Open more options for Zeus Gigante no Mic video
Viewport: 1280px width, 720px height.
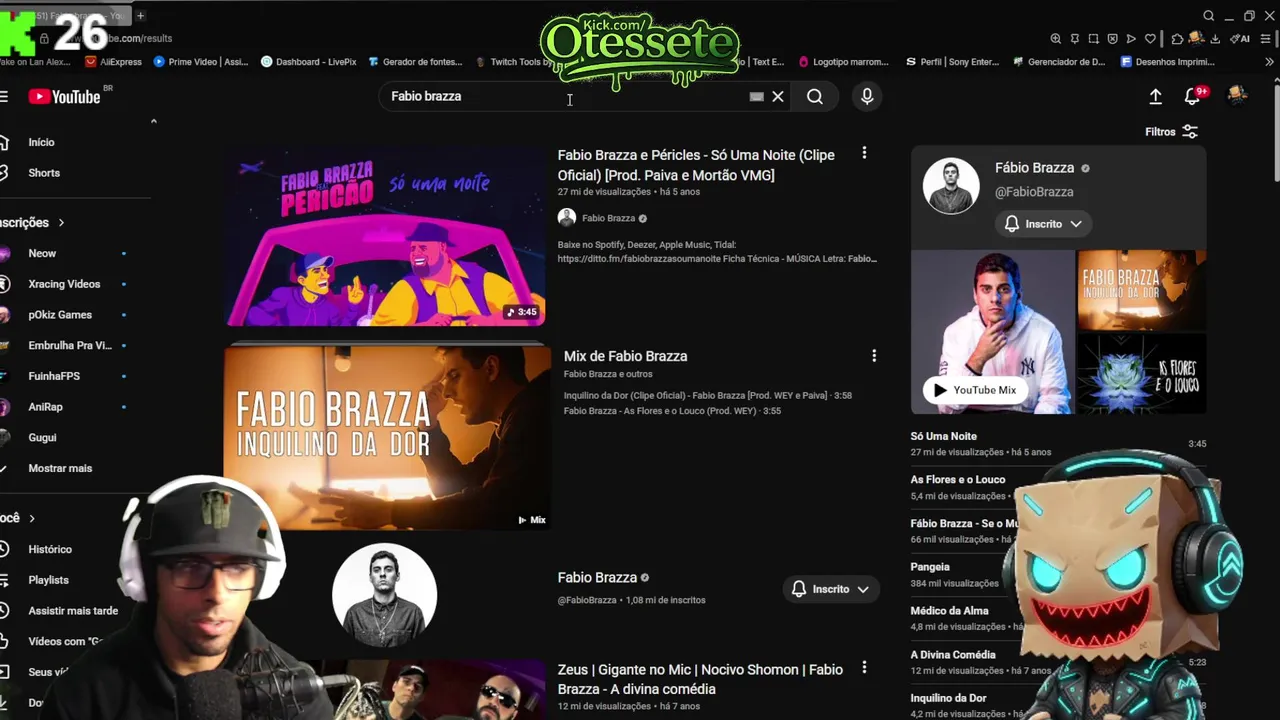[x=864, y=667]
